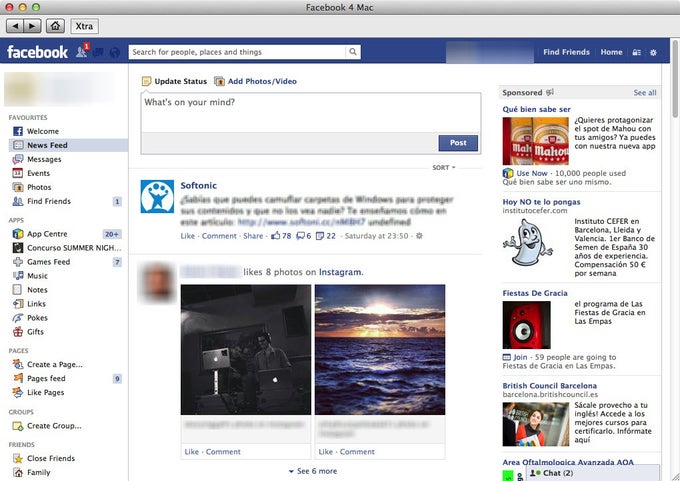The height and width of the screenshot is (481, 680).
Task: Open the globe notifications icon
Action: (115, 52)
